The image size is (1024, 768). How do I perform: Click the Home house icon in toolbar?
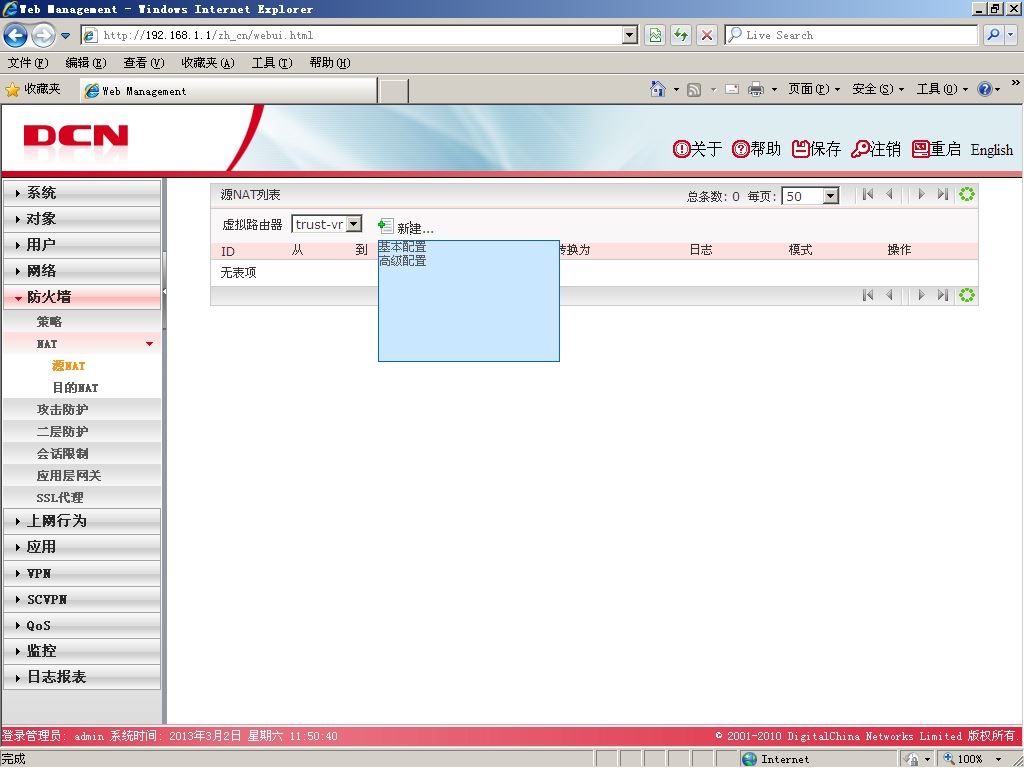(658, 89)
